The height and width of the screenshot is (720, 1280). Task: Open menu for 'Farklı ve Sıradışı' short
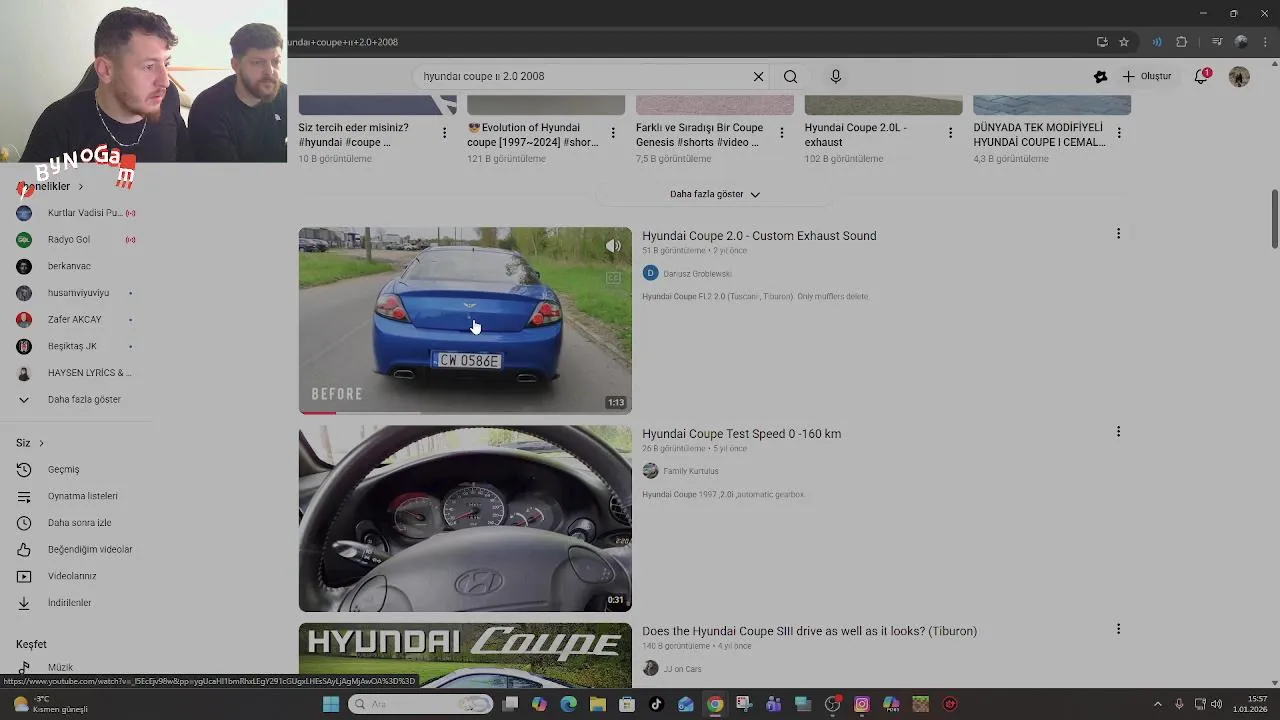point(781,133)
